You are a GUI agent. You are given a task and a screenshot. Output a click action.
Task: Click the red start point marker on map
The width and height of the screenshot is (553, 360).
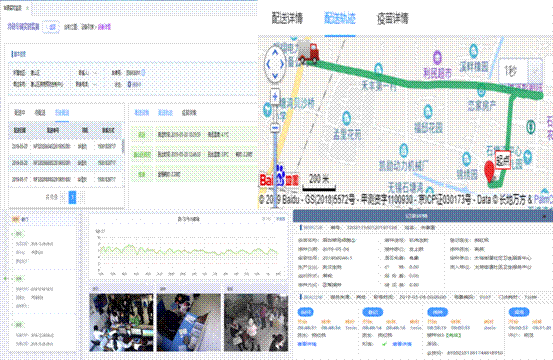pyautogui.click(x=490, y=171)
